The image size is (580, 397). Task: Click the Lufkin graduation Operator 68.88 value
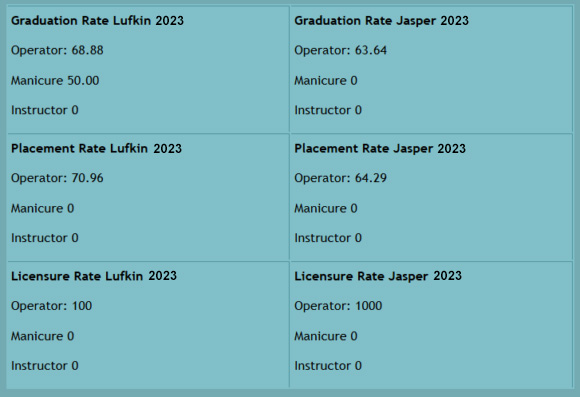point(57,50)
